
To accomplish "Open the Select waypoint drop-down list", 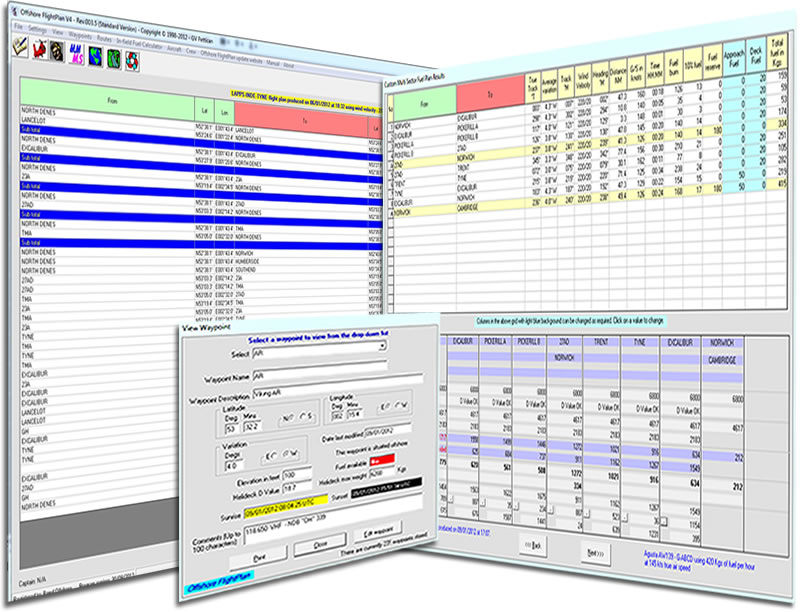I will point(382,346).
